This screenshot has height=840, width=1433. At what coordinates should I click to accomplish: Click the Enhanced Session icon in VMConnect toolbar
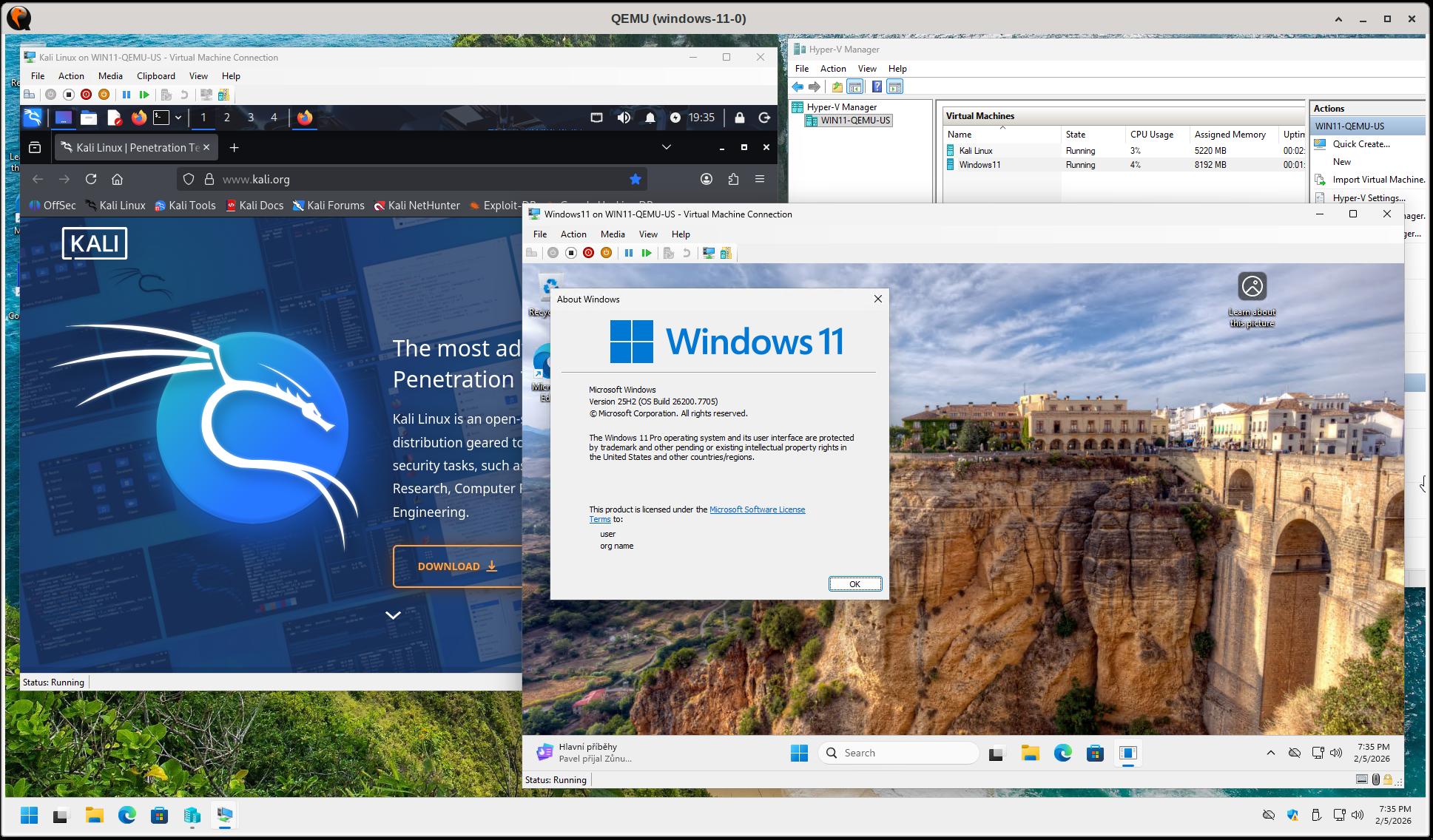tap(708, 253)
